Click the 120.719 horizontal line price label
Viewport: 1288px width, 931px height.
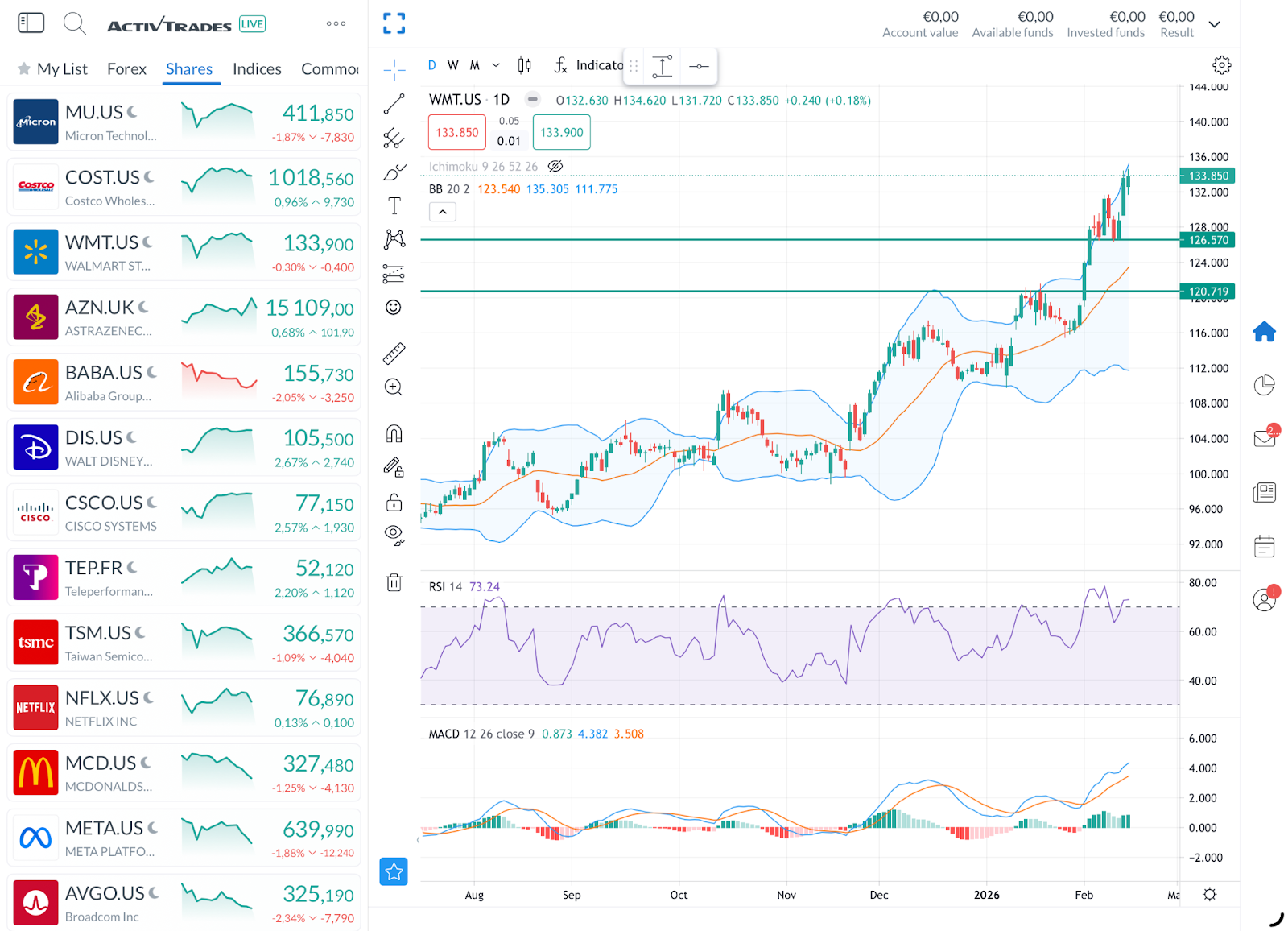(x=1207, y=292)
